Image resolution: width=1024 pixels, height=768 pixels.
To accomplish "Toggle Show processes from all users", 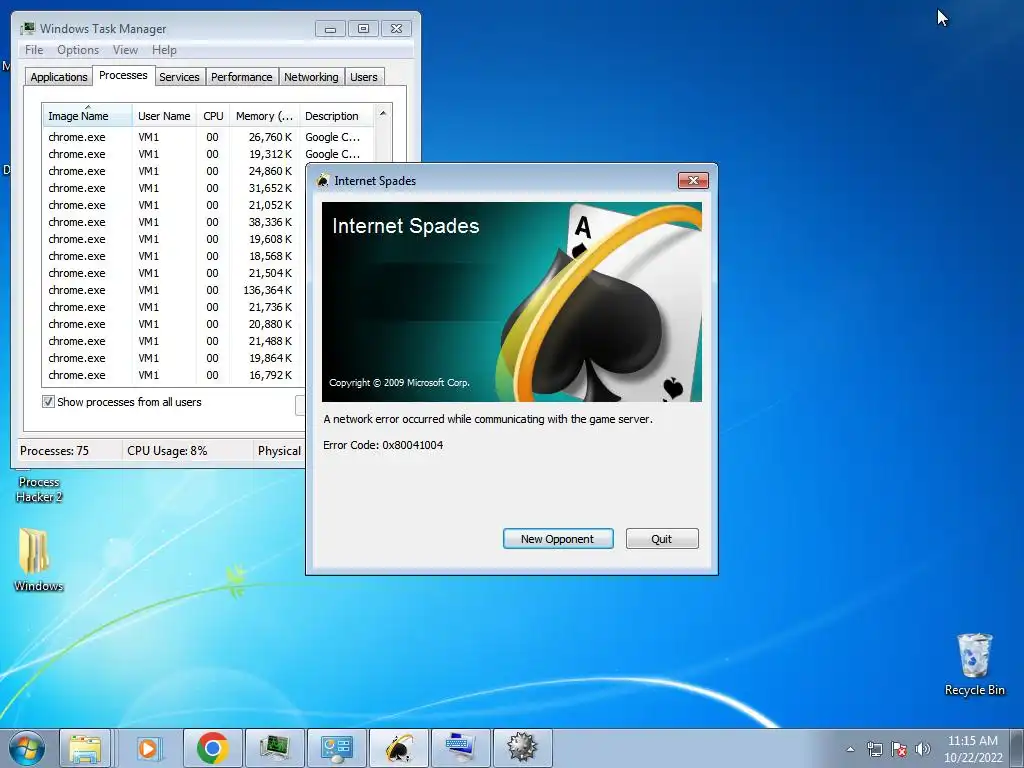I will click(48, 402).
